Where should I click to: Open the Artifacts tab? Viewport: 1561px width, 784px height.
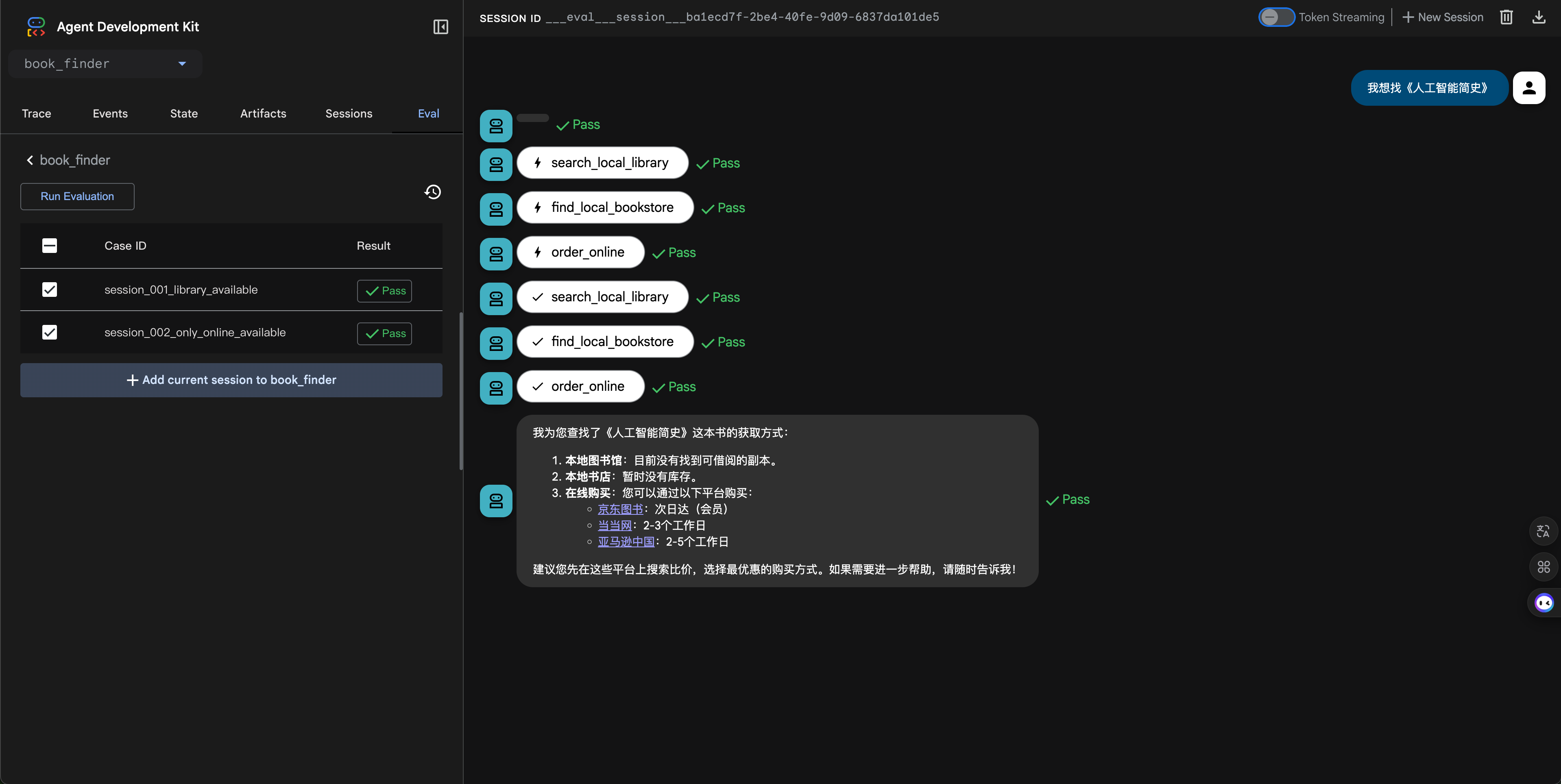click(263, 113)
